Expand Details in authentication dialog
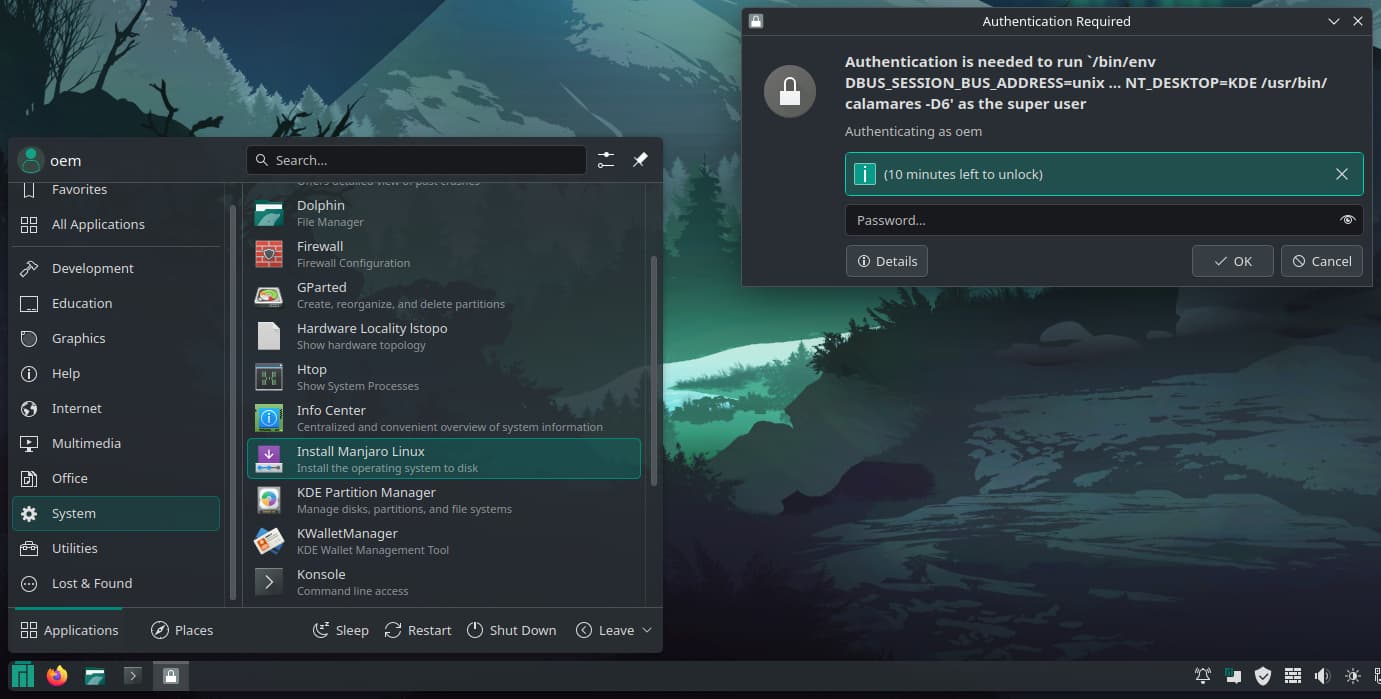Viewport: 1381px width, 699px height. click(887, 261)
